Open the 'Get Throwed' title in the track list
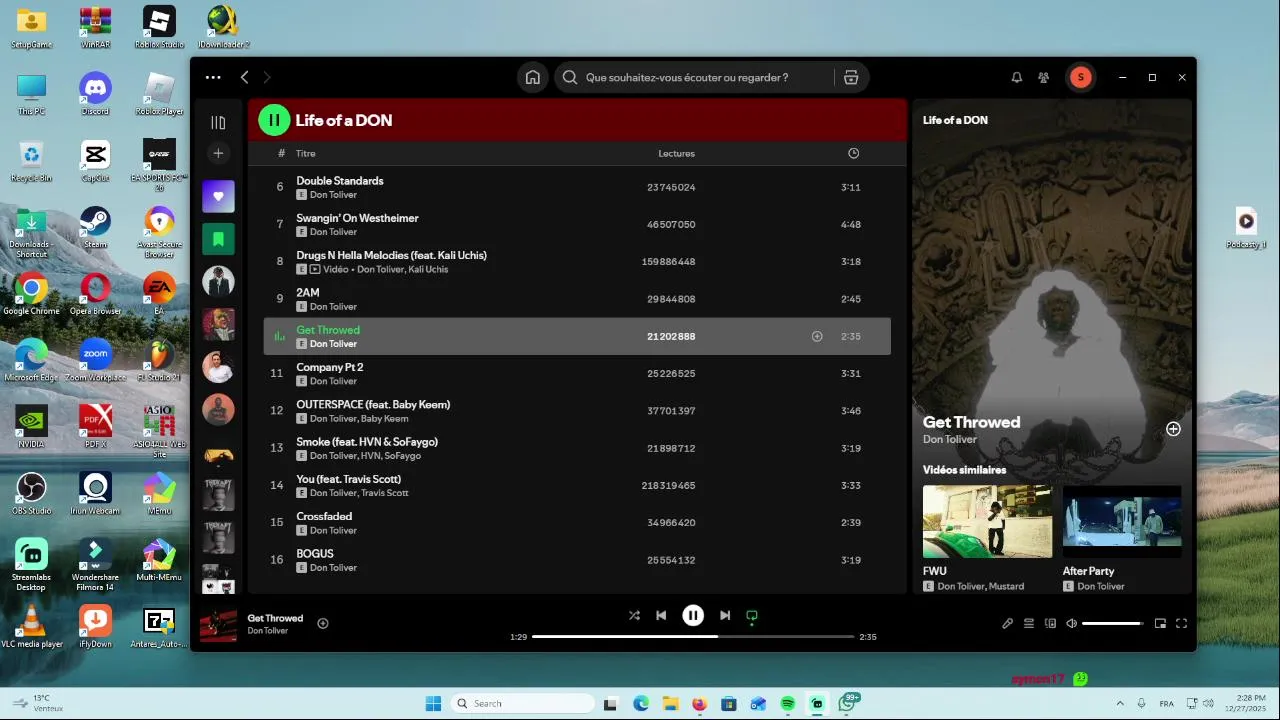The width and height of the screenshot is (1280, 720). coord(328,330)
